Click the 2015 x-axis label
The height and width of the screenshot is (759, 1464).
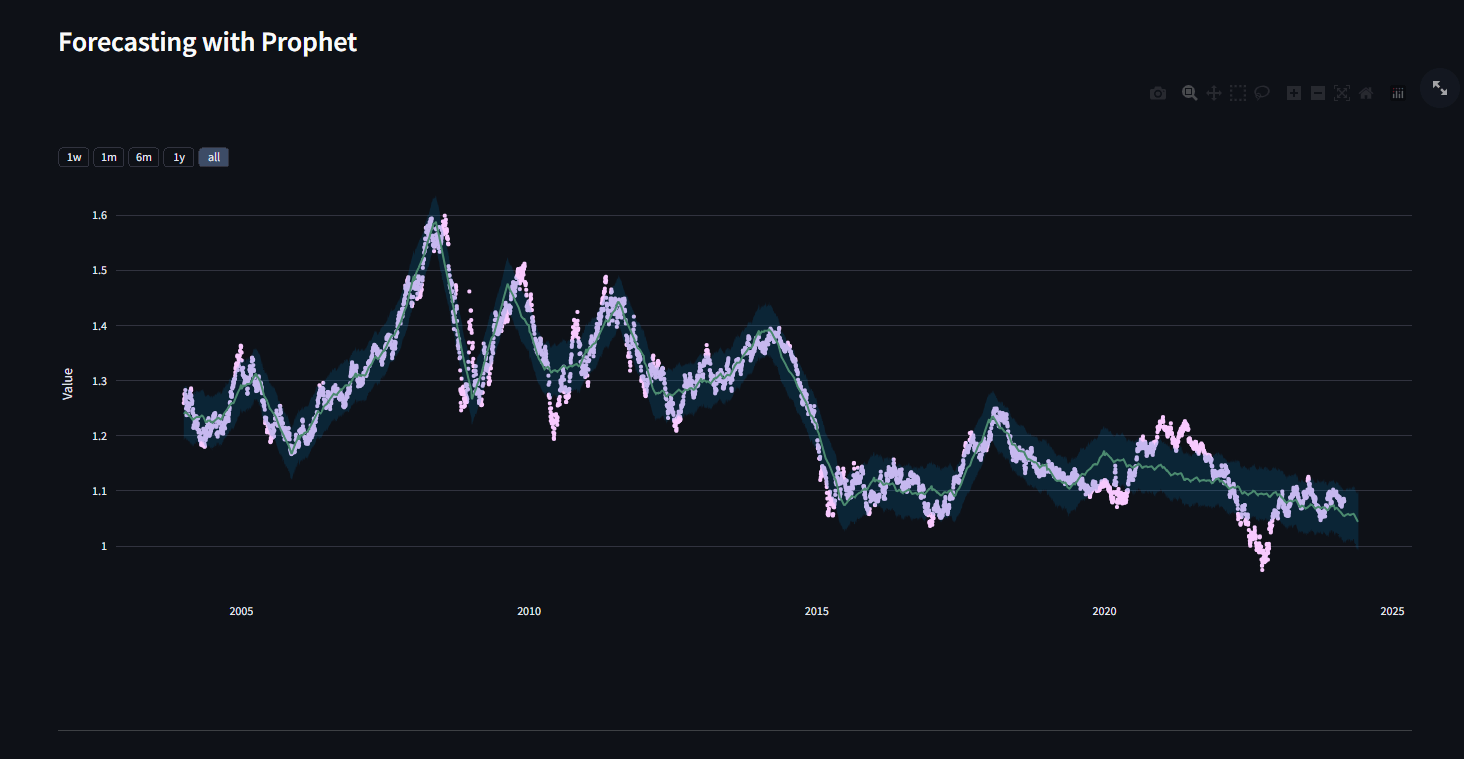coord(817,611)
